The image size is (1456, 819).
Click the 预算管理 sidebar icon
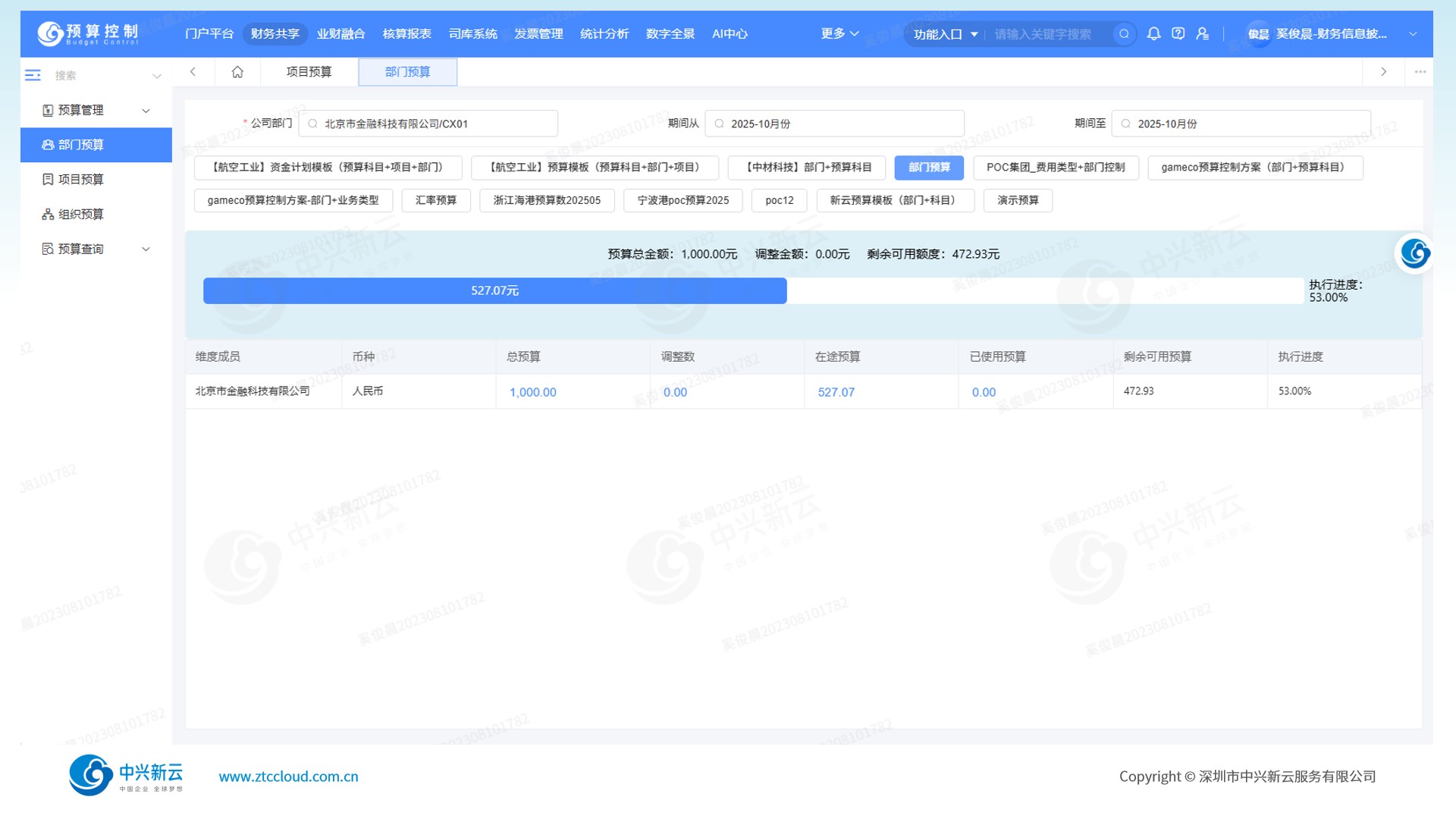coord(48,110)
